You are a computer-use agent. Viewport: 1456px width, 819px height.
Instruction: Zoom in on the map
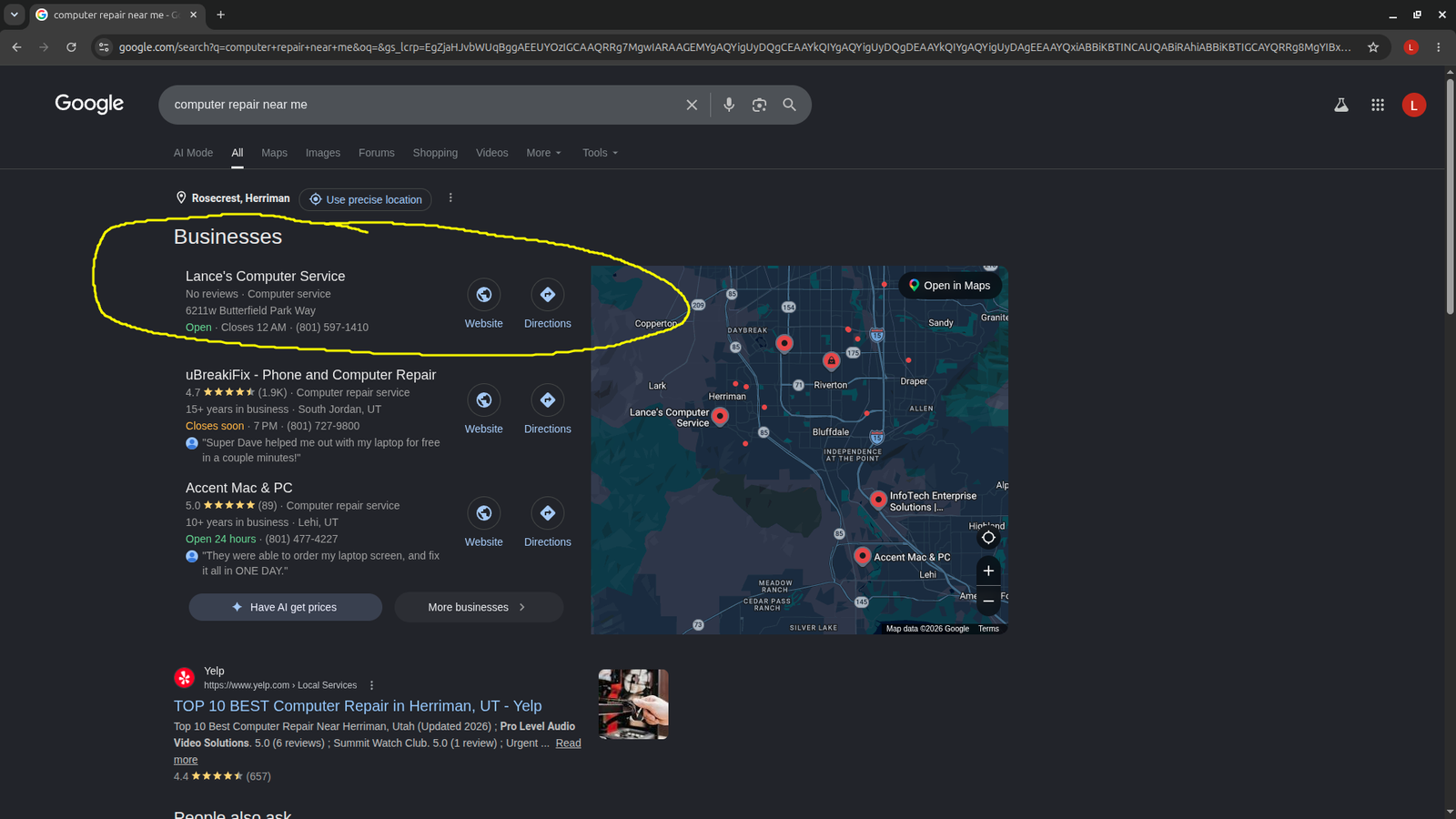[x=988, y=571]
